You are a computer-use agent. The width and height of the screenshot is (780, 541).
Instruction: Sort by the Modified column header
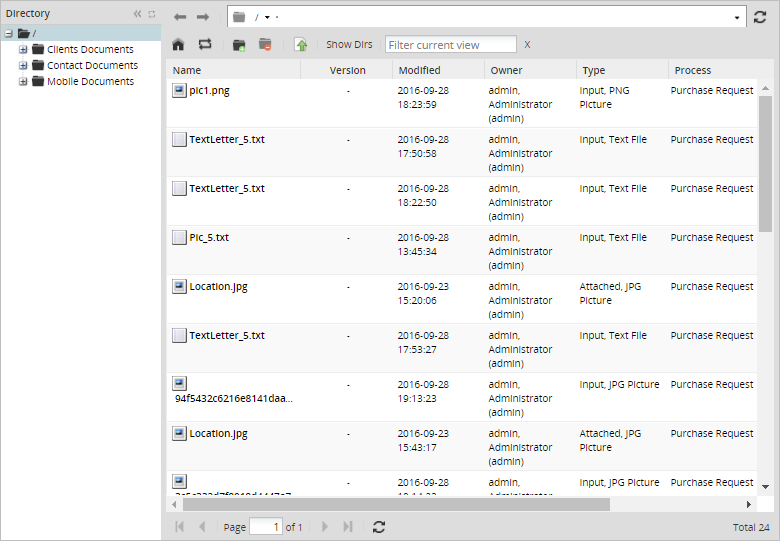pyautogui.click(x=419, y=70)
